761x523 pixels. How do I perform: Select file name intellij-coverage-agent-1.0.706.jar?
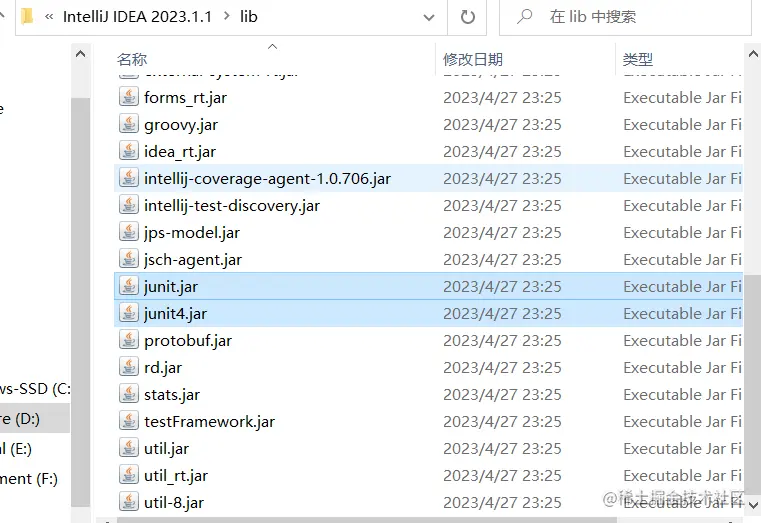tap(267, 179)
